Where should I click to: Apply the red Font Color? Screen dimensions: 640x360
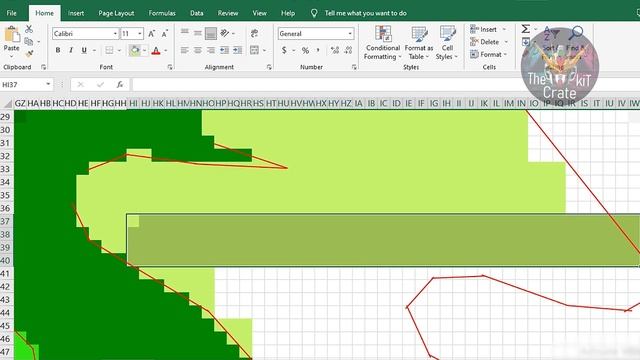(156, 51)
